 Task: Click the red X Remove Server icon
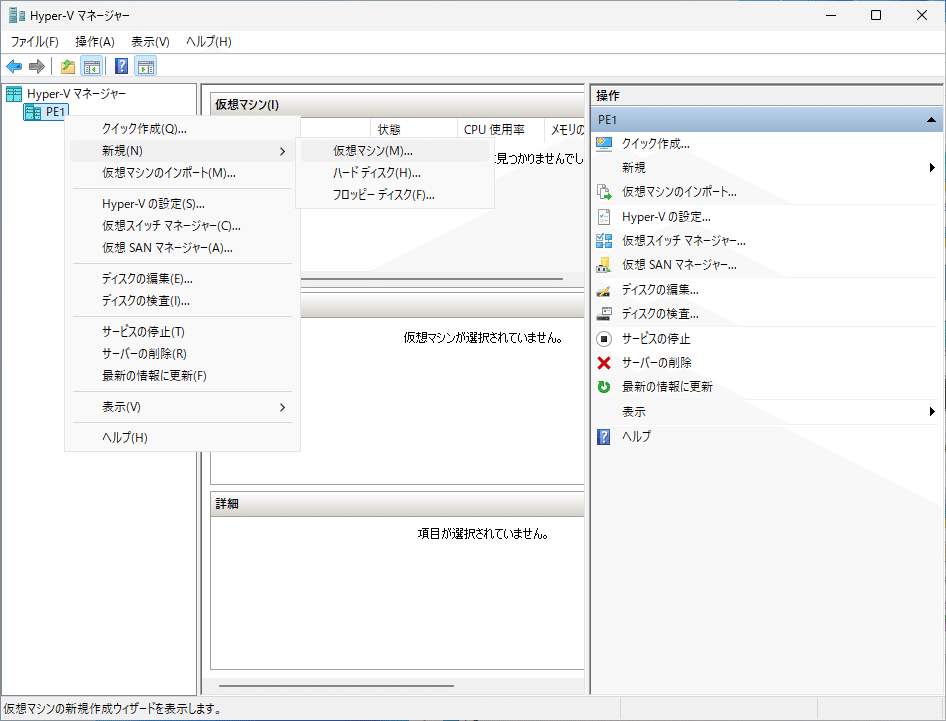pos(604,363)
